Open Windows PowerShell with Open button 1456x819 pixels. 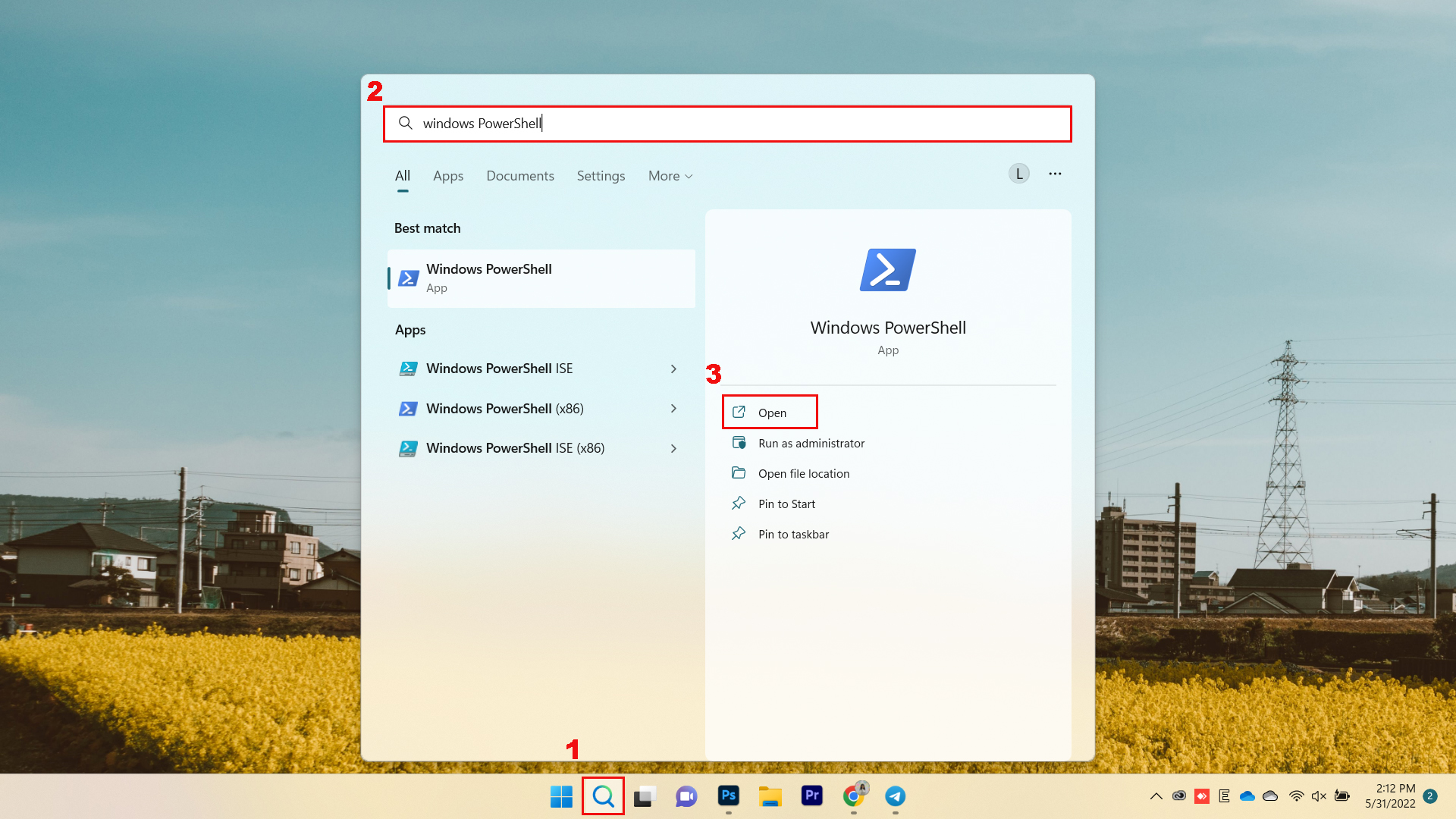[x=770, y=411]
